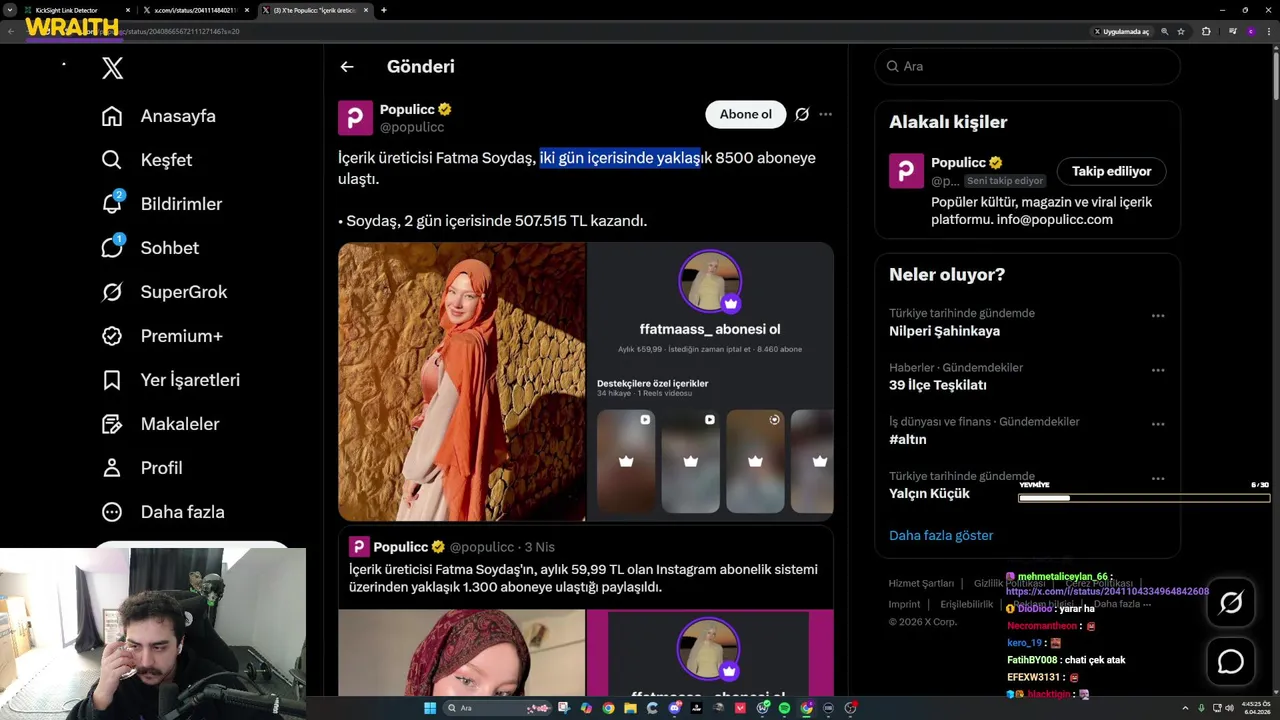This screenshot has height=720, width=1280.
Task: Open options for #altın trend
Action: (1157, 424)
